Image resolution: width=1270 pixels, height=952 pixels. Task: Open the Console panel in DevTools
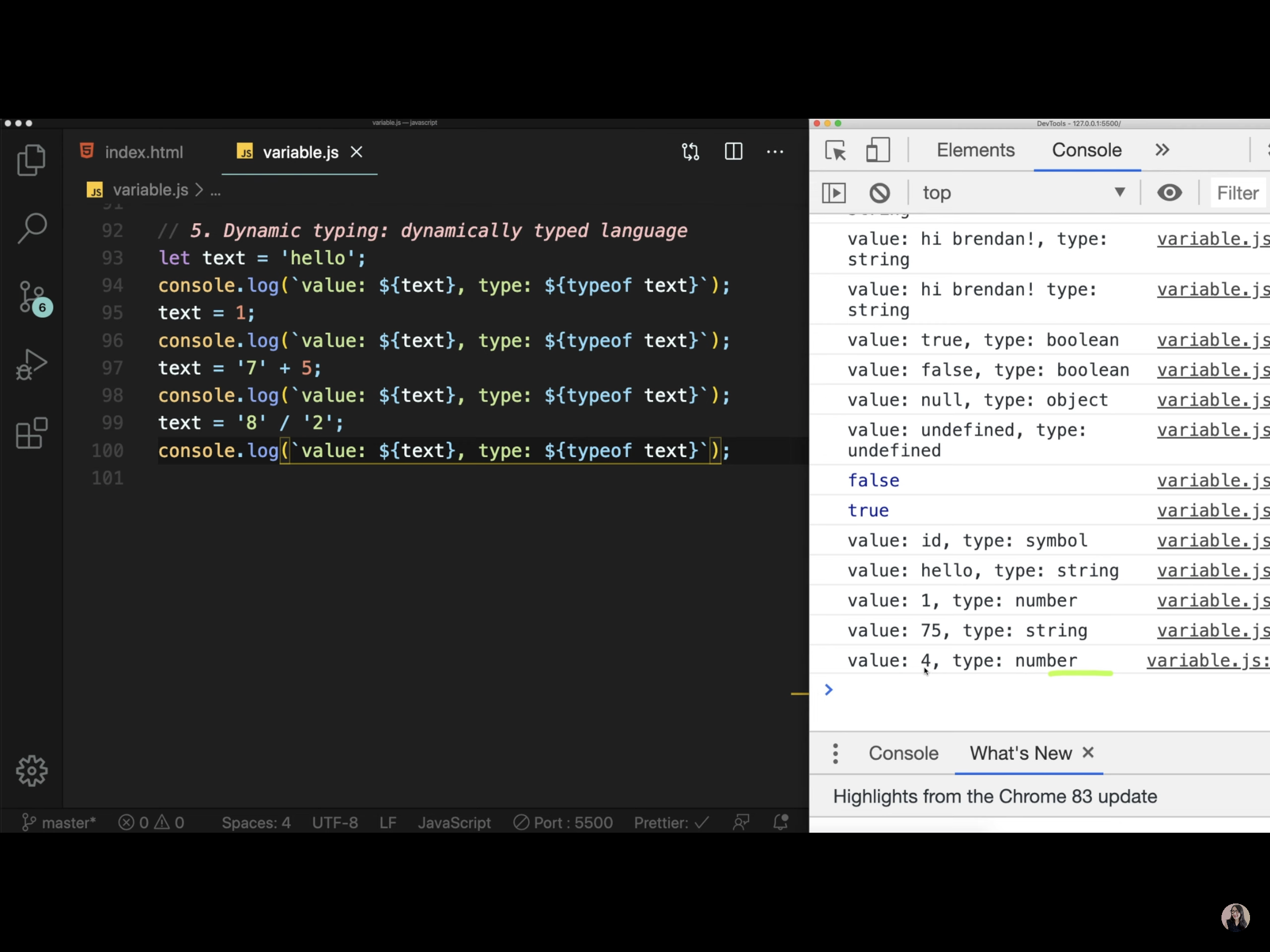pos(1086,150)
